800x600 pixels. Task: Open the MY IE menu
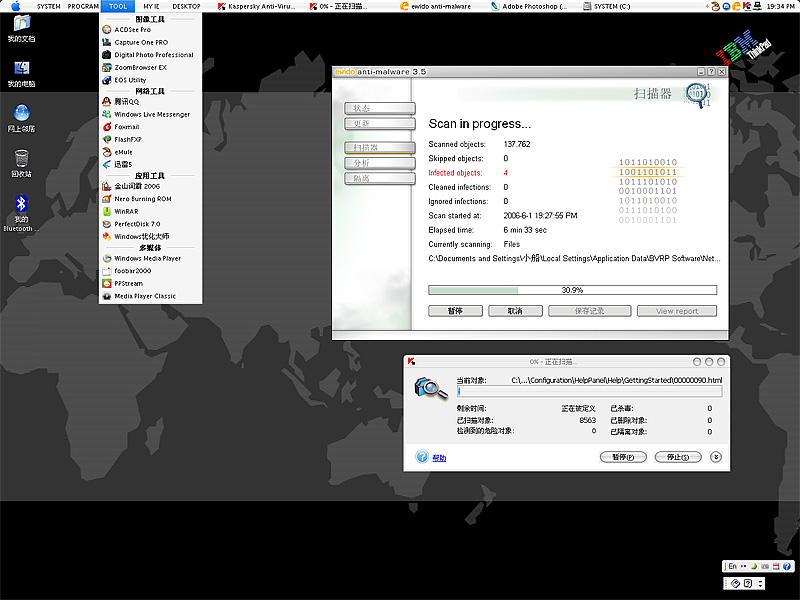[151, 6]
